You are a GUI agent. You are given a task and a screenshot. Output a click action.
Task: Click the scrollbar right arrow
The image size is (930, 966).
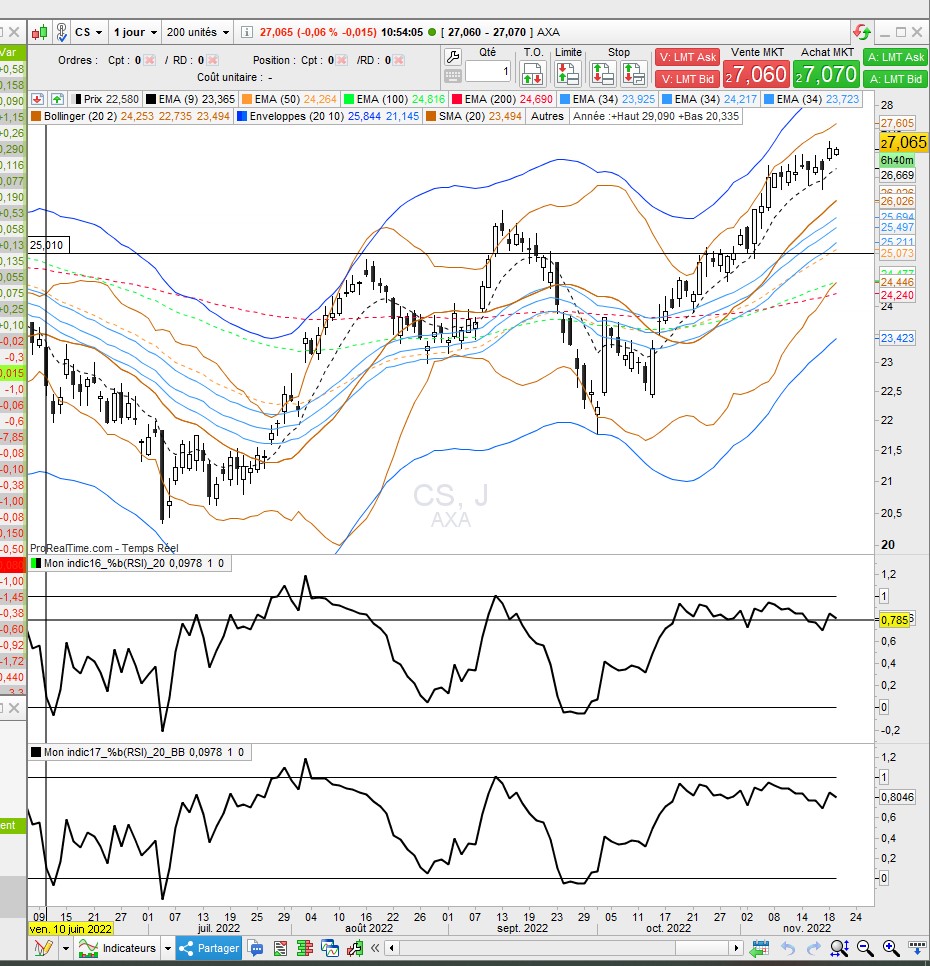tap(736, 948)
